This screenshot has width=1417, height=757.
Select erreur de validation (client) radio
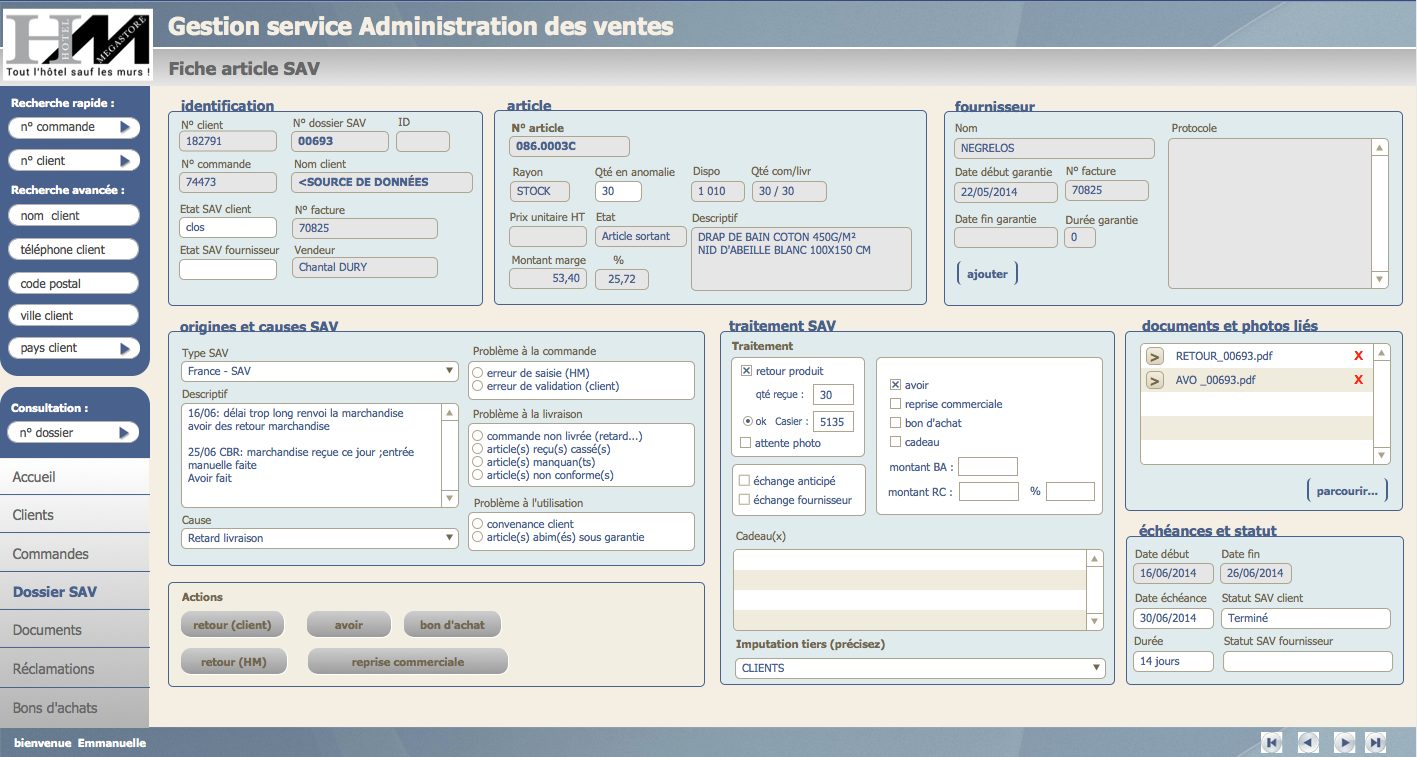(478, 386)
